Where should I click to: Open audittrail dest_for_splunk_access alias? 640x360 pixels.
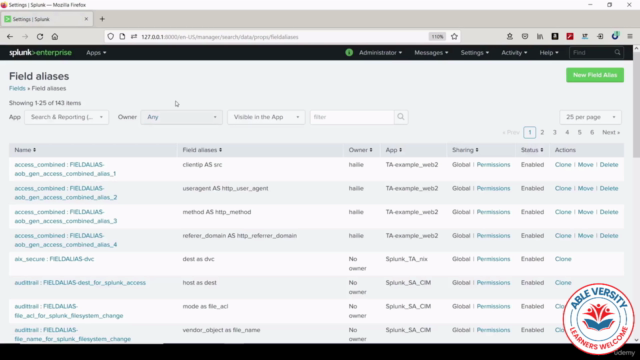pos(80,282)
